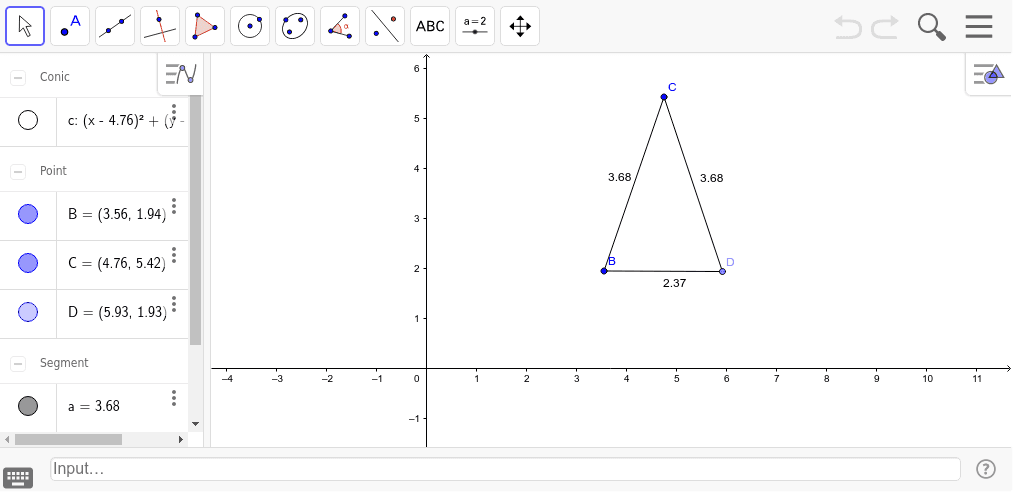
Task: Select the circle equation c entry
Action: point(127,121)
